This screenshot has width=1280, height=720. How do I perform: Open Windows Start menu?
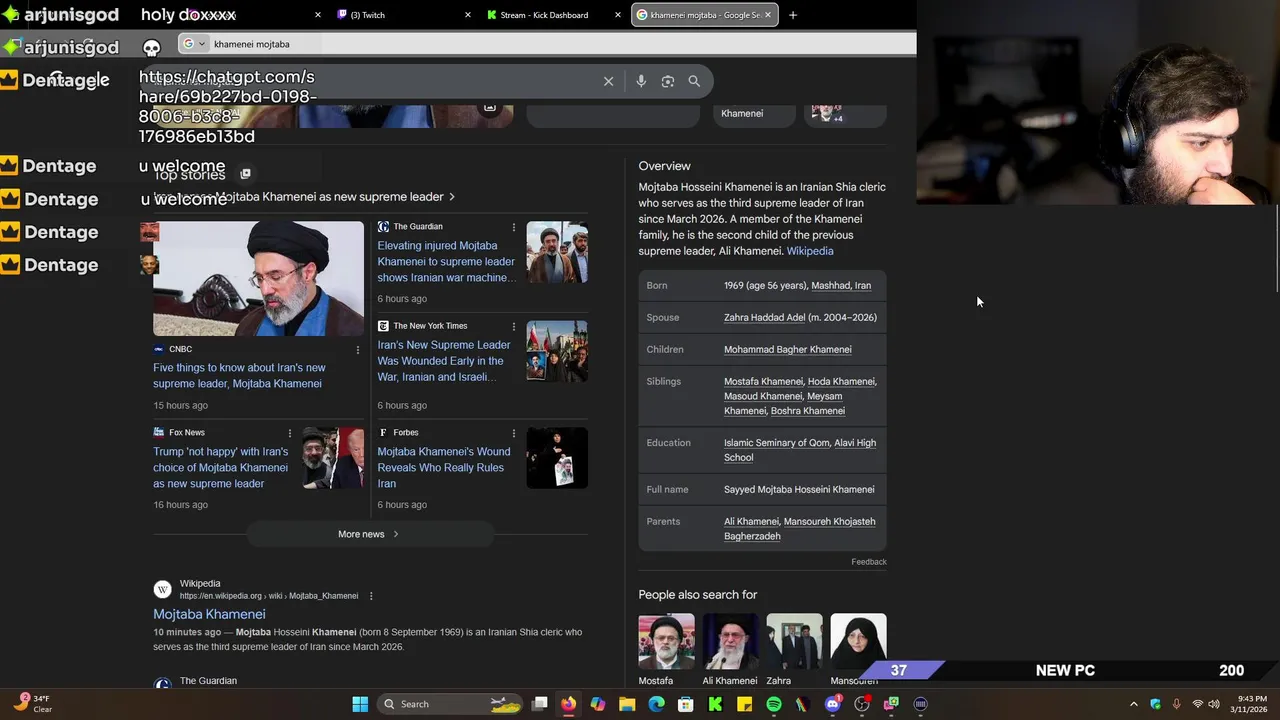pos(360,704)
